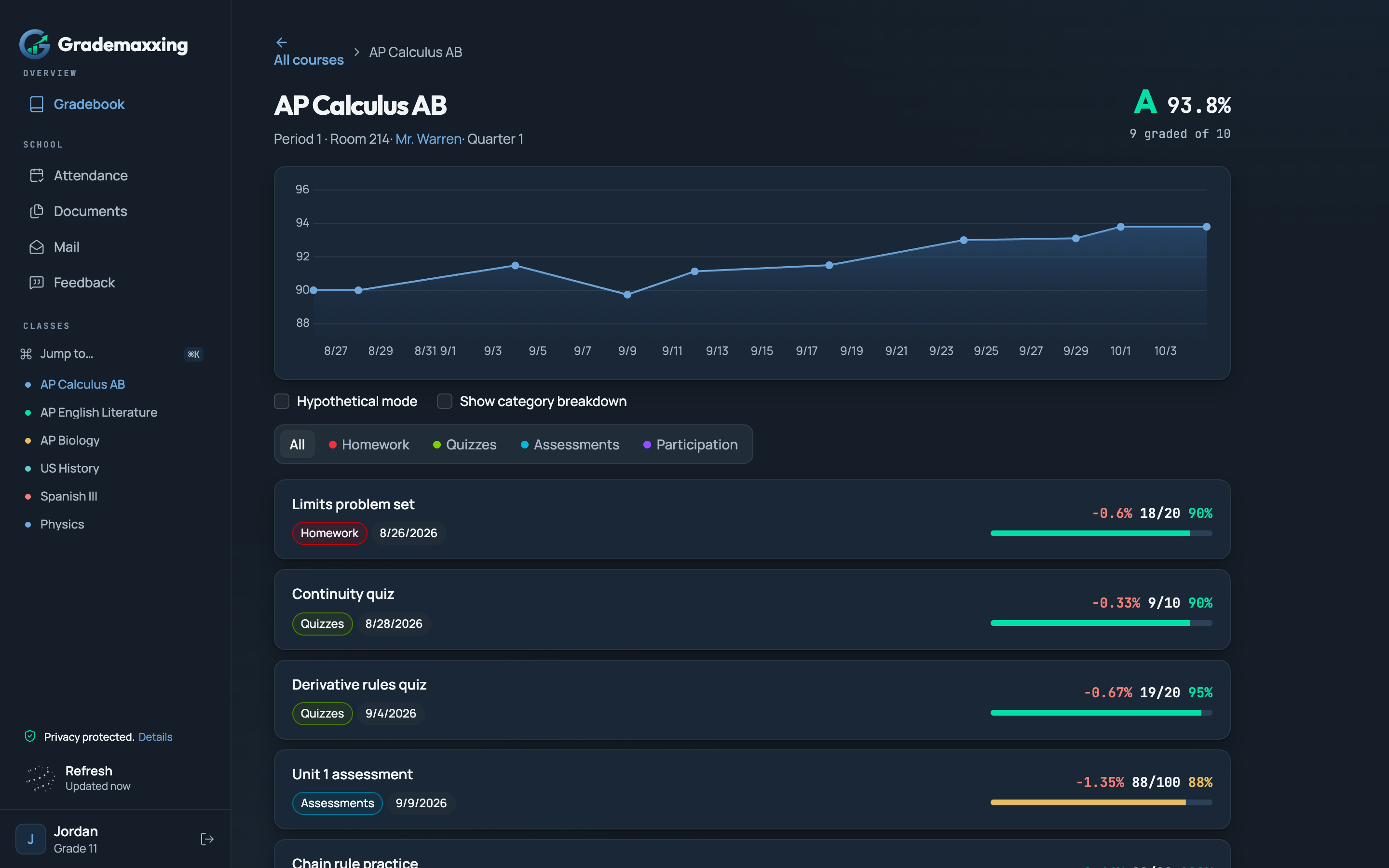Check Show category breakdown
Screen dimensions: 1389x868
pyautogui.click(x=444, y=401)
